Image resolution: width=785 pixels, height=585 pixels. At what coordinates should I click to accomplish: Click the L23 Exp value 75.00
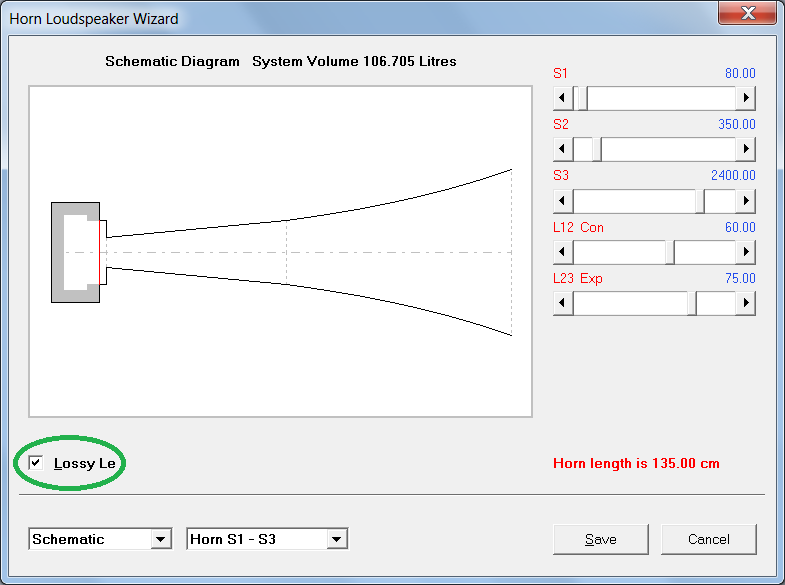click(740, 278)
